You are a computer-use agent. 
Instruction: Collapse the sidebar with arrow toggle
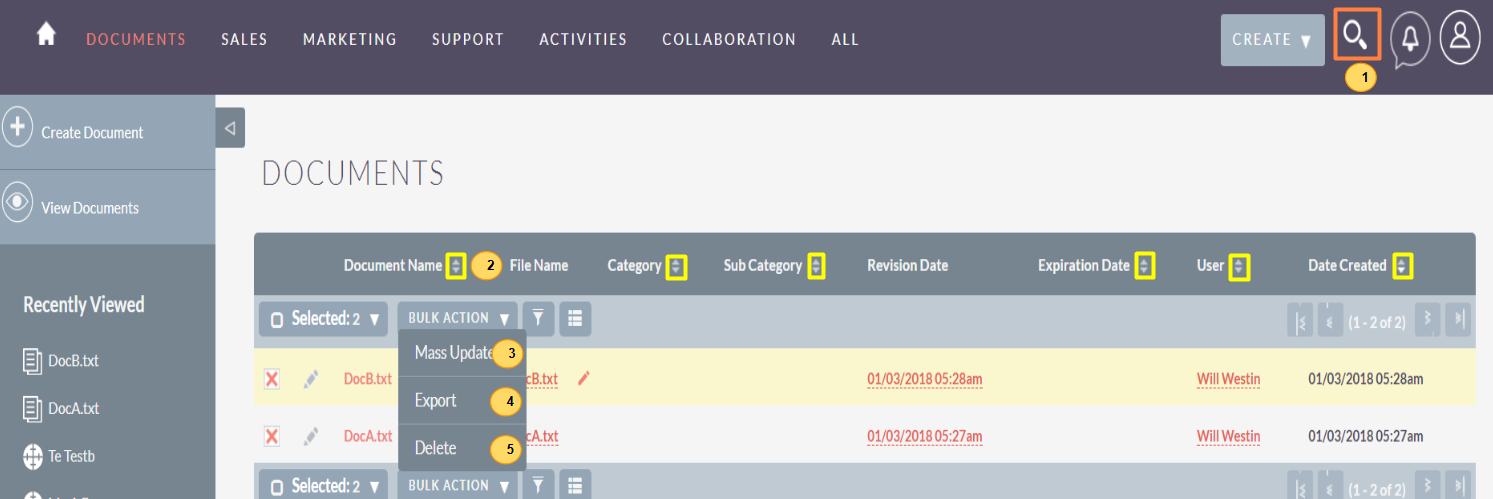pyautogui.click(x=230, y=128)
